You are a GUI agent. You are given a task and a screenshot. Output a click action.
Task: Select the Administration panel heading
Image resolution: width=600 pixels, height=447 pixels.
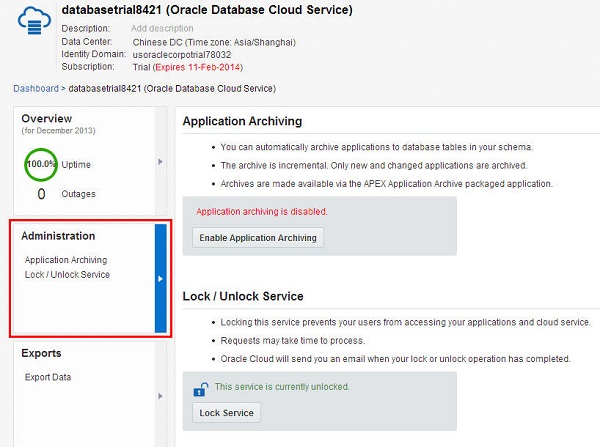pyautogui.click(x=59, y=236)
